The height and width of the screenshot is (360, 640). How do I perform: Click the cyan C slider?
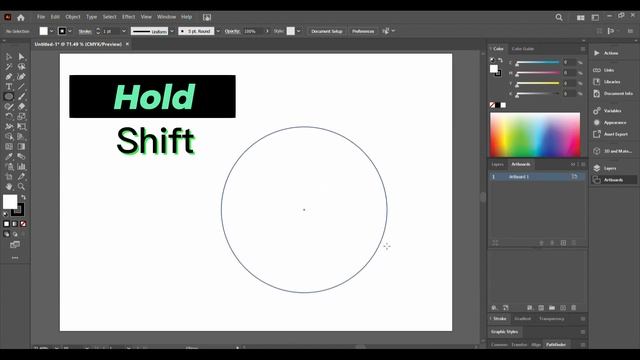[538, 62]
